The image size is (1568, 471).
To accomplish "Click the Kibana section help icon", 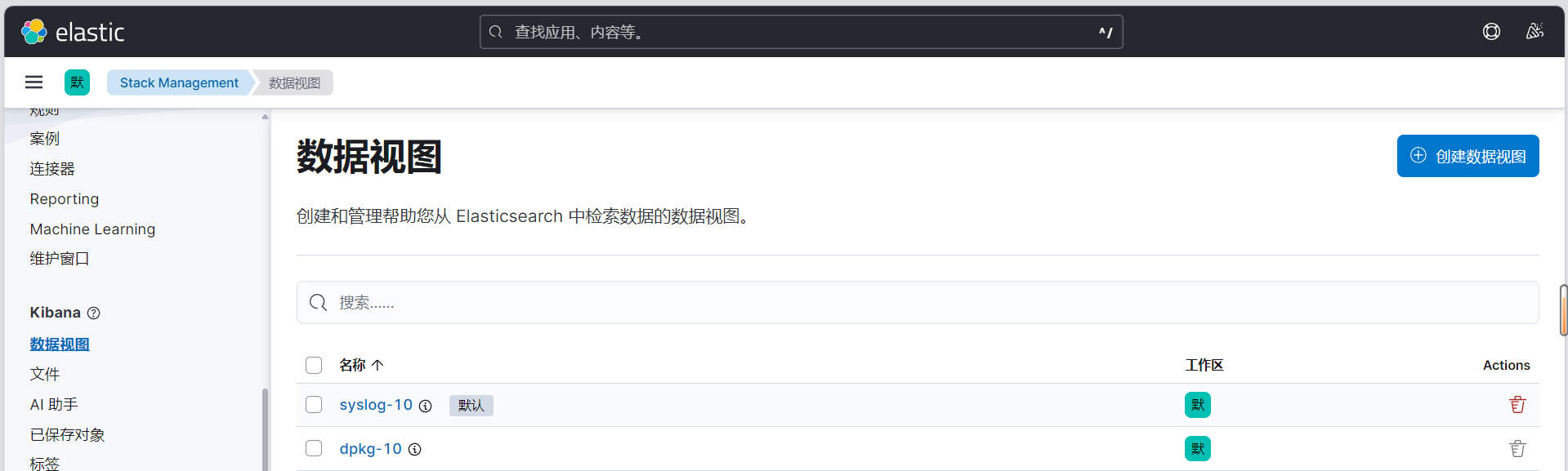I will pyautogui.click(x=93, y=313).
